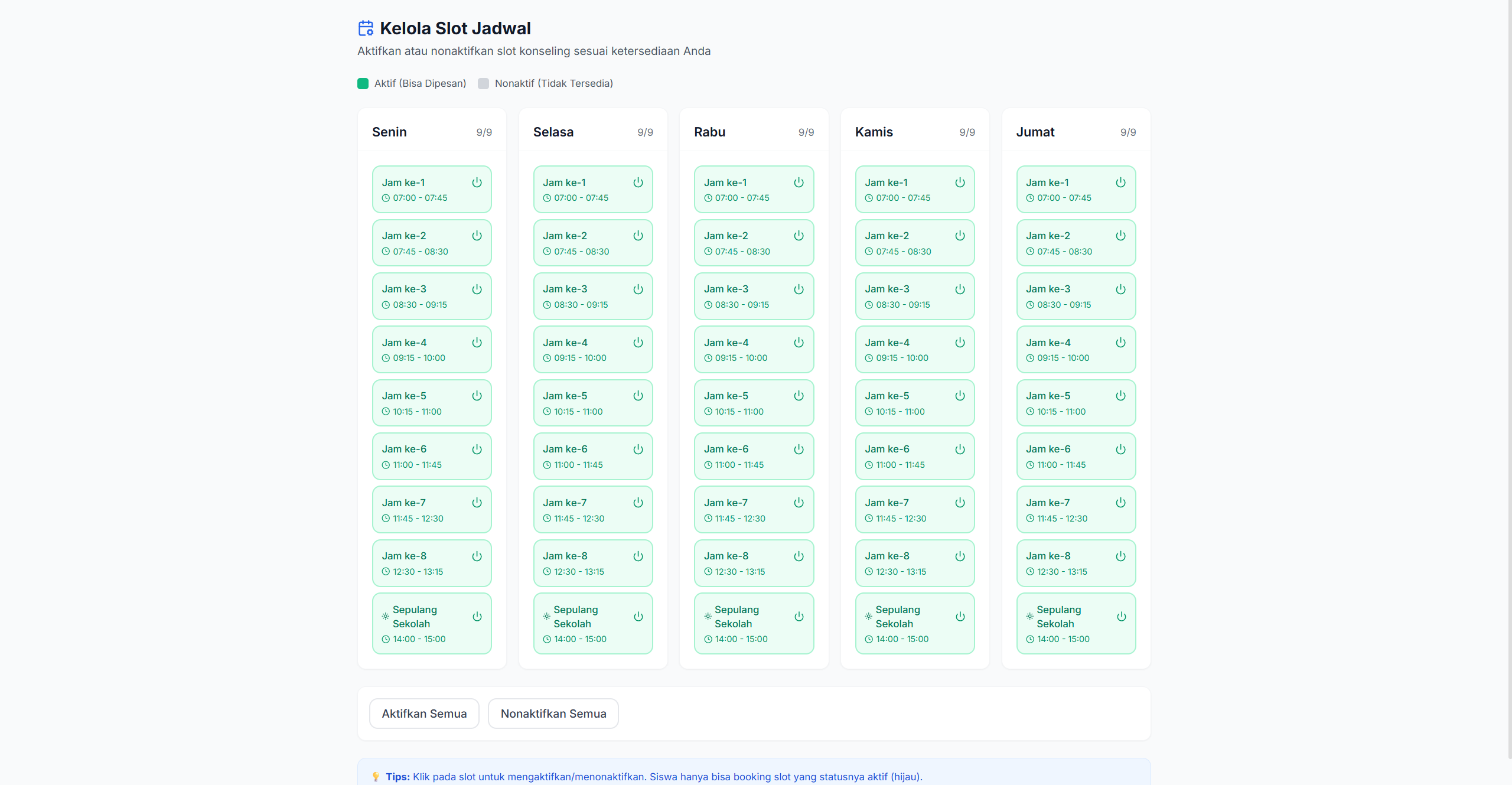Click calendar icon beside Kelola Slot Jadwal
This screenshot has height=785, width=1512.
click(366, 28)
